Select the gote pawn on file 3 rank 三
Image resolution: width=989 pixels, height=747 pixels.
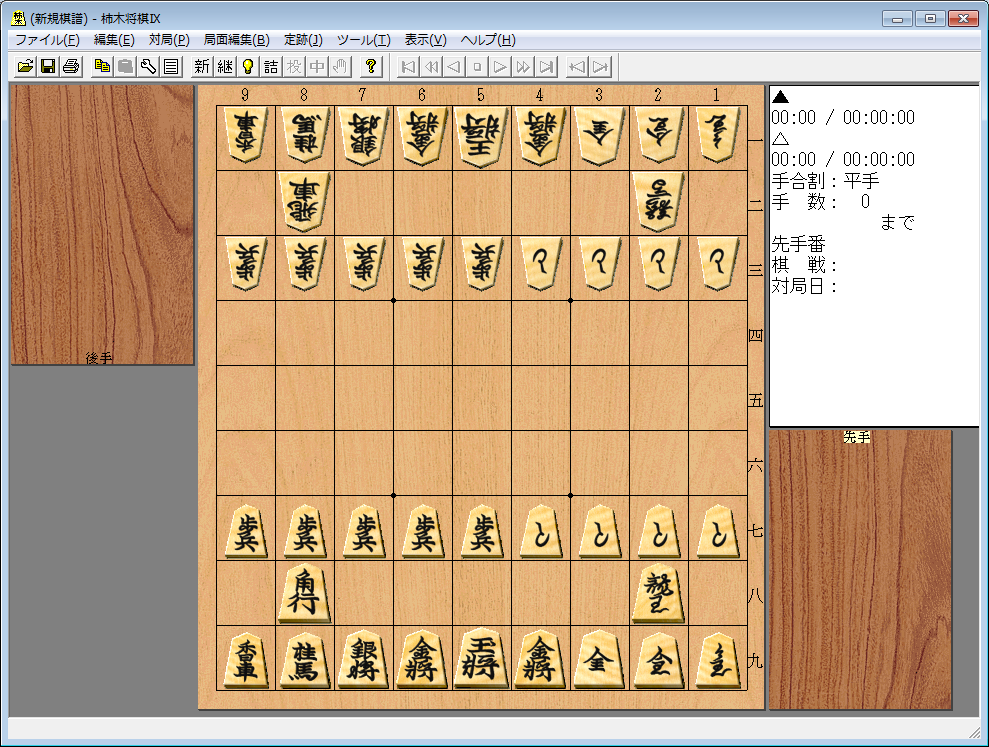pyautogui.click(x=599, y=264)
